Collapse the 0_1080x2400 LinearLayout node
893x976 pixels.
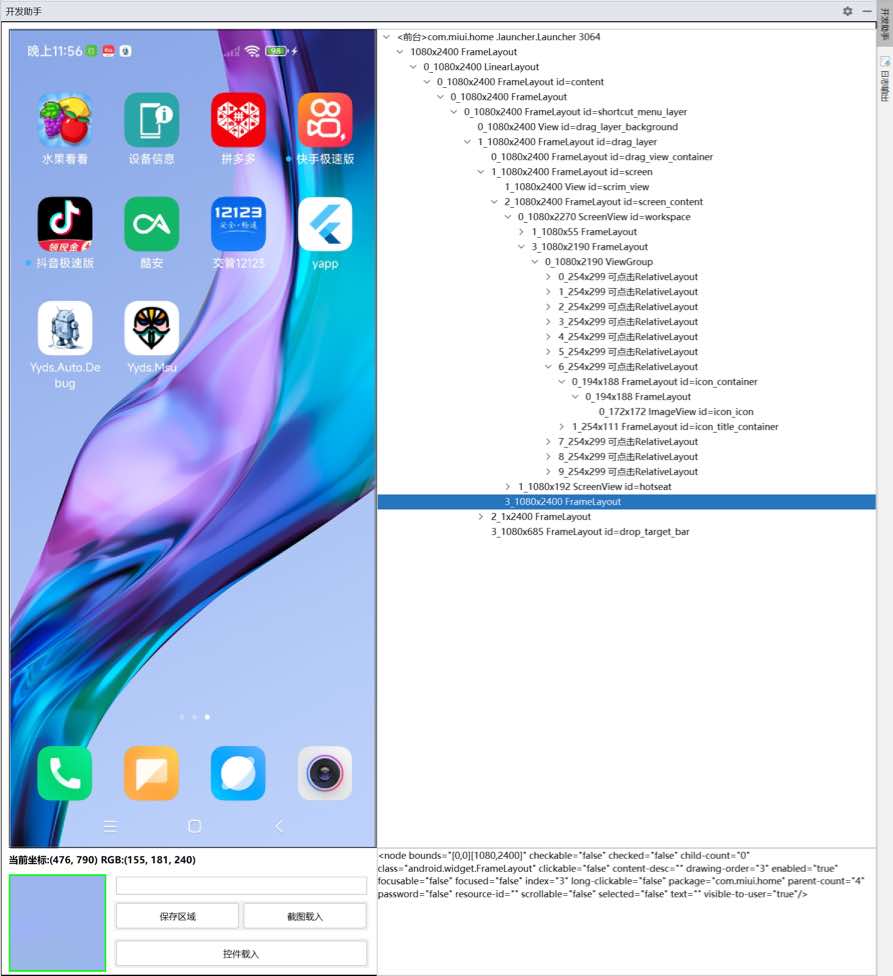point(413,67)
